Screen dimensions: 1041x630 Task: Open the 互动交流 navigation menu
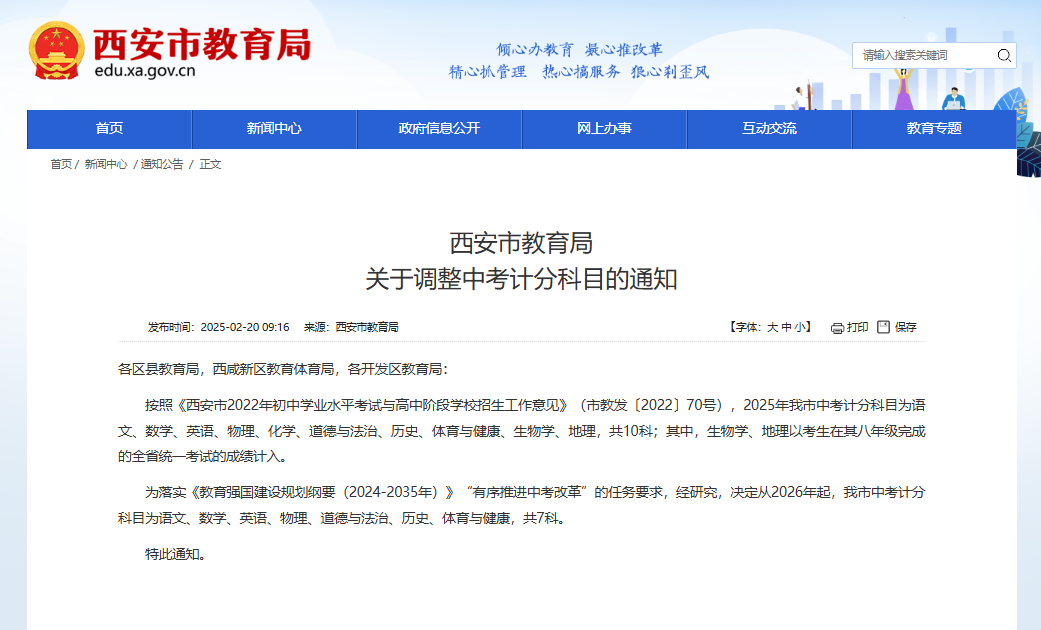click(768, 129)
